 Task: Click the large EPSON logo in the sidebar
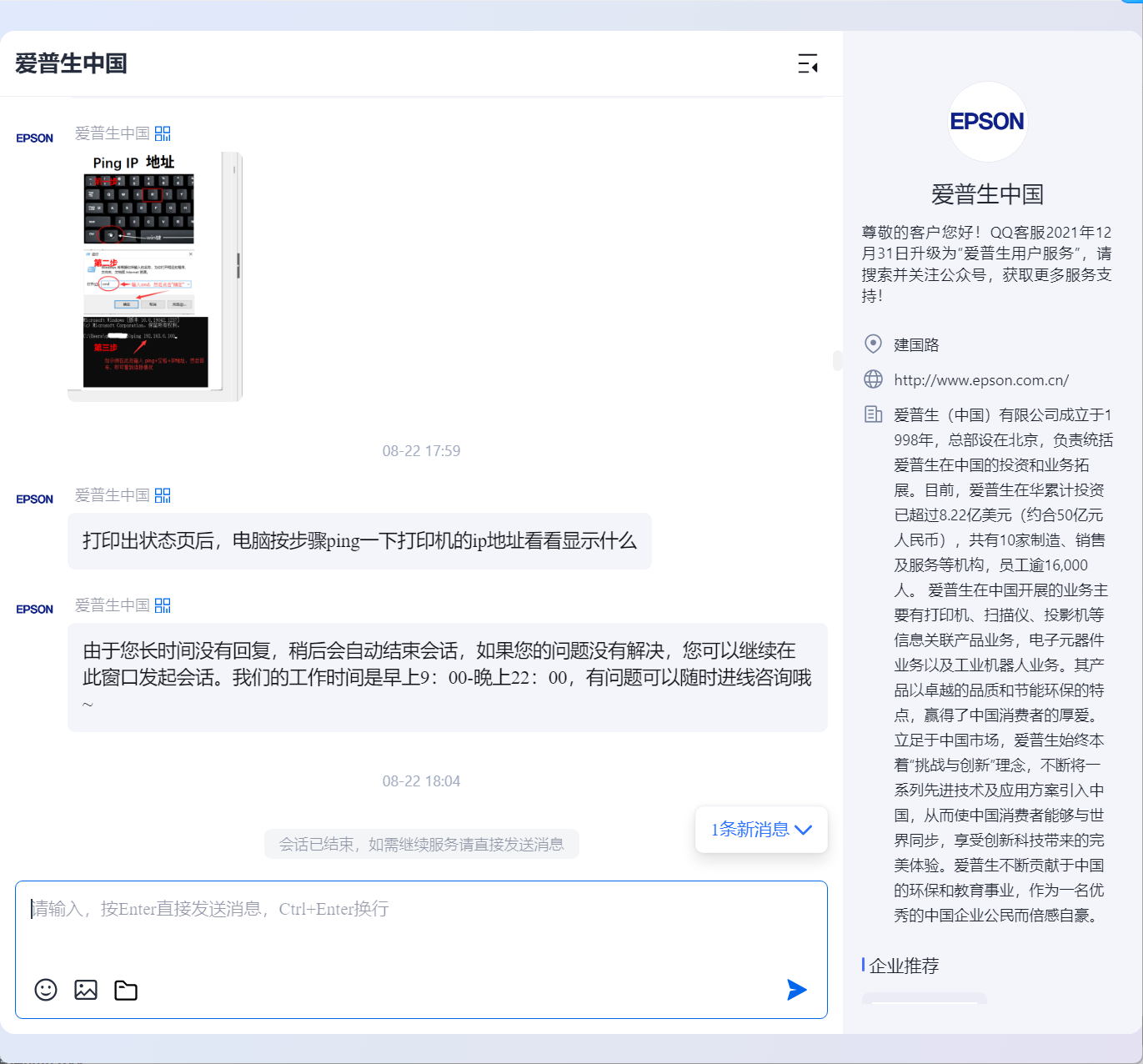[988, 122]
